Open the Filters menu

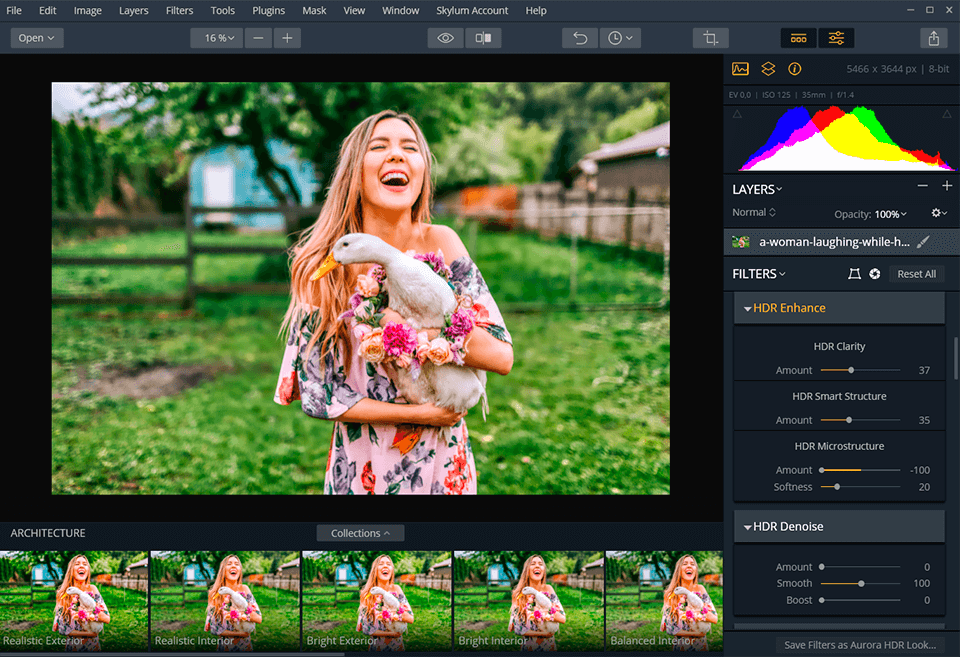(179, 10)
